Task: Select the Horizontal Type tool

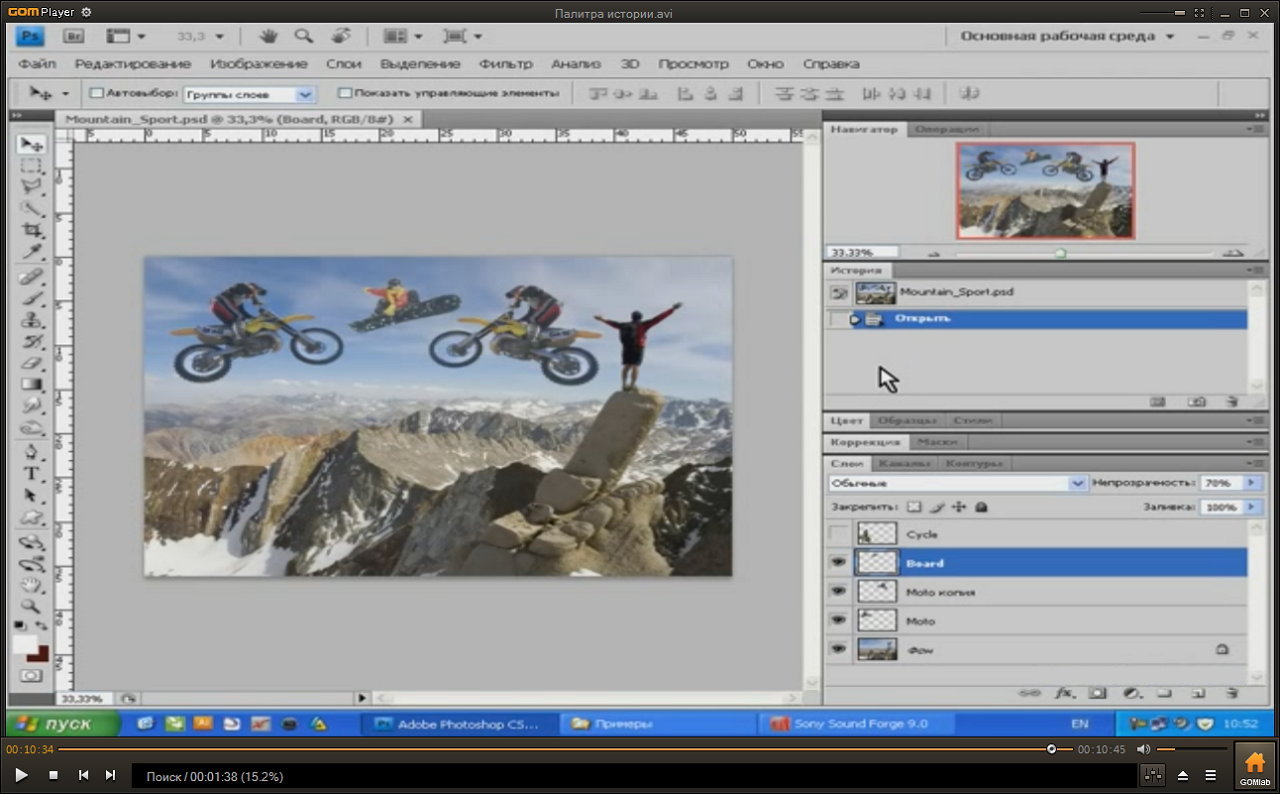Action: point(31,474)
